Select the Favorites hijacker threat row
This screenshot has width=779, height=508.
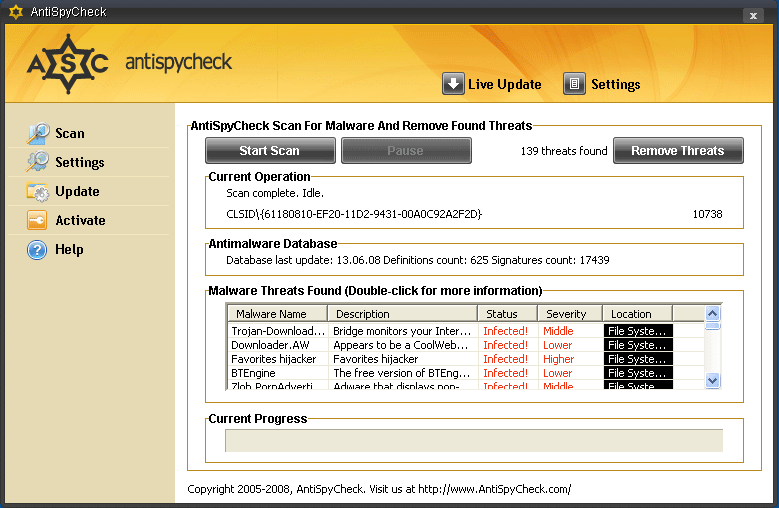(x=274, y=359)
